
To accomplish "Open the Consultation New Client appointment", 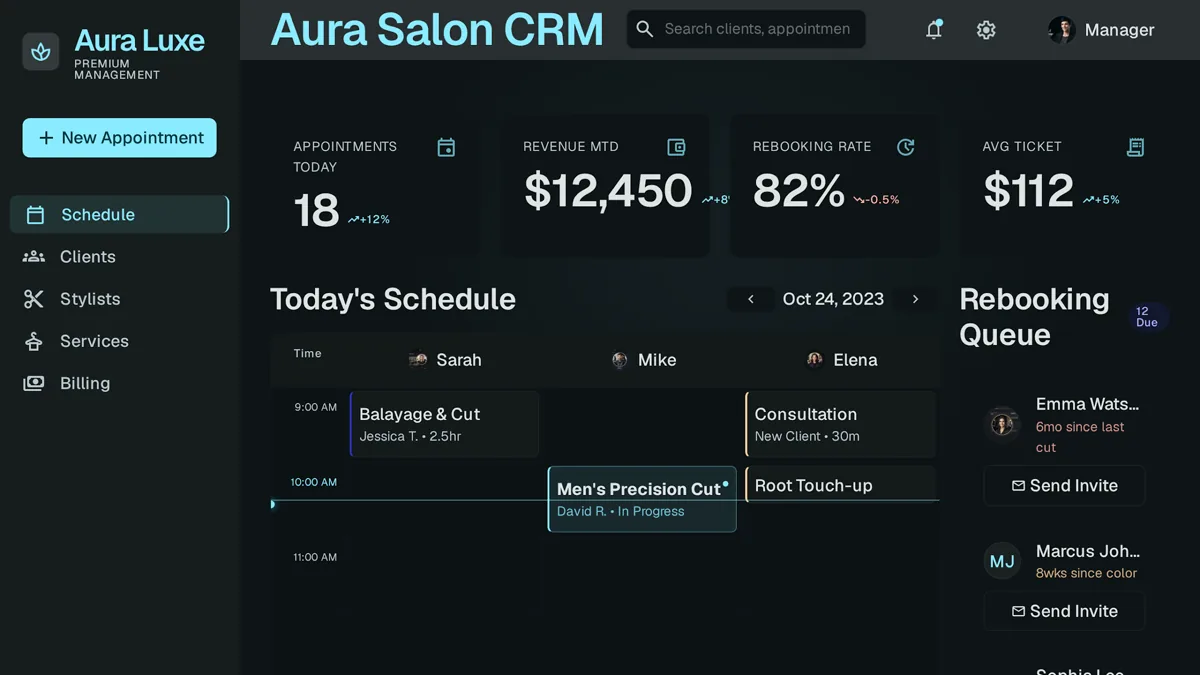I will [841, 424].
